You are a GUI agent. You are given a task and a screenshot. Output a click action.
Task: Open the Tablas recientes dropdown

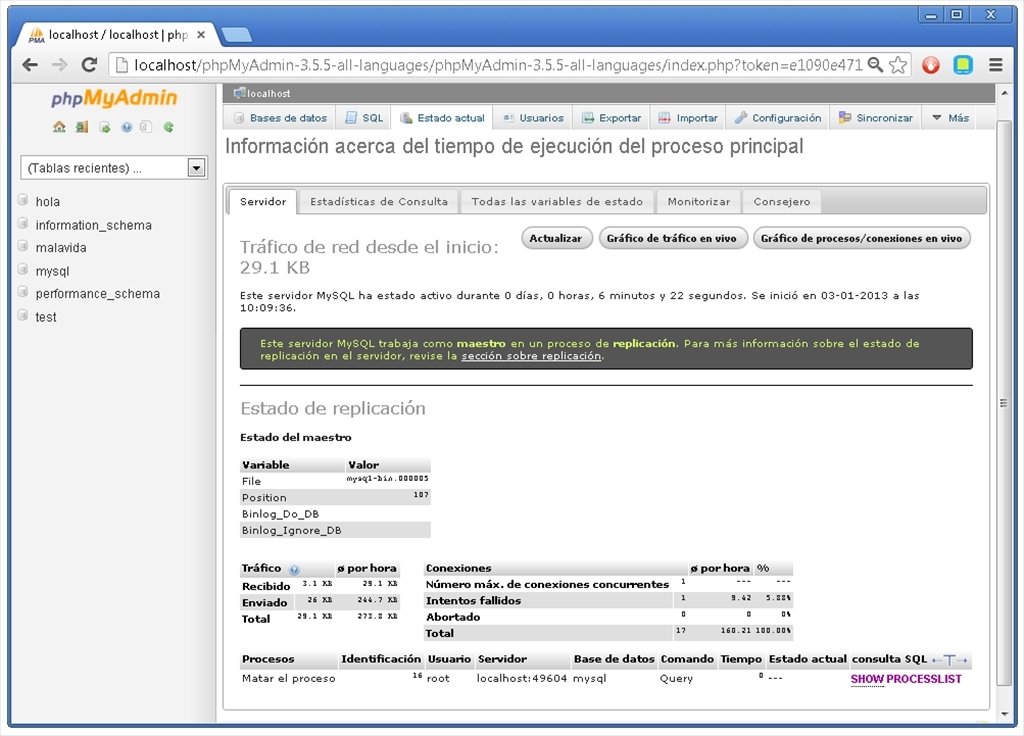[x=114, y=168]
